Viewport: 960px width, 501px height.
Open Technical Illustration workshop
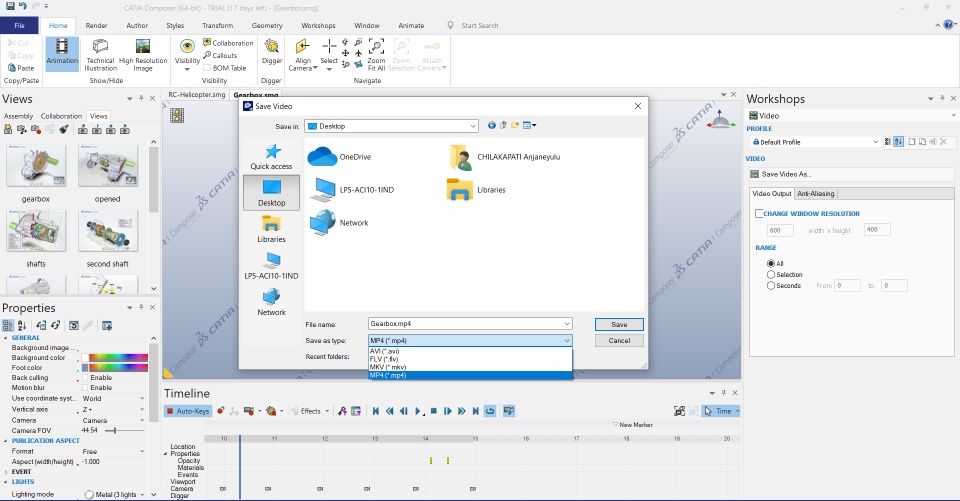100,55
